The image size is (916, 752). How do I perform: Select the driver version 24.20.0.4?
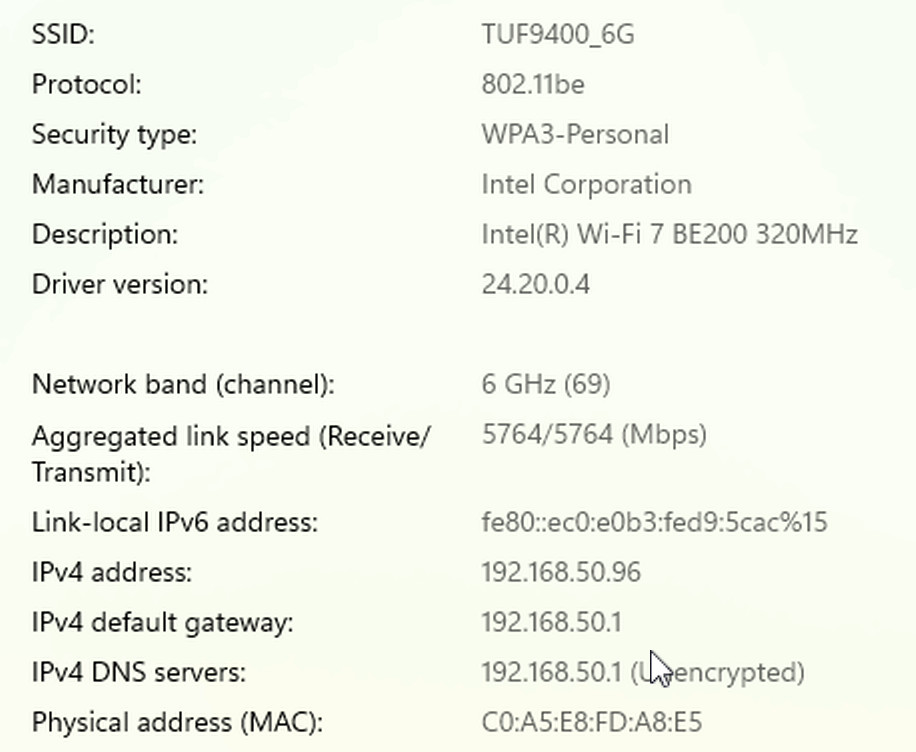pyautogui.click(x=535, y=285)
